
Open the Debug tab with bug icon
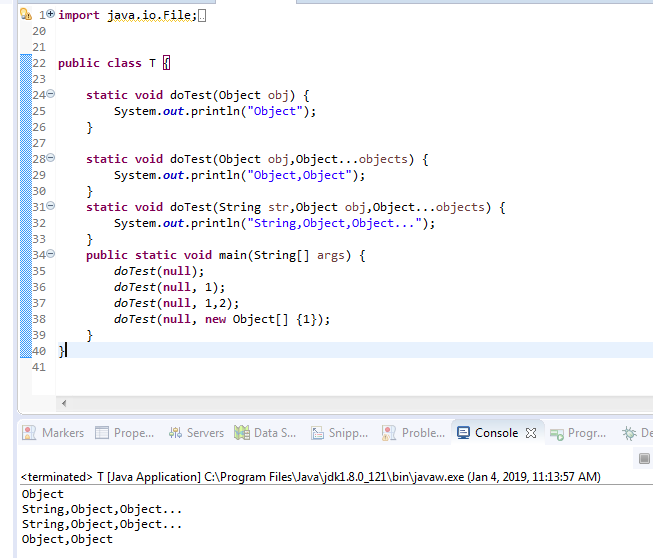636,433
